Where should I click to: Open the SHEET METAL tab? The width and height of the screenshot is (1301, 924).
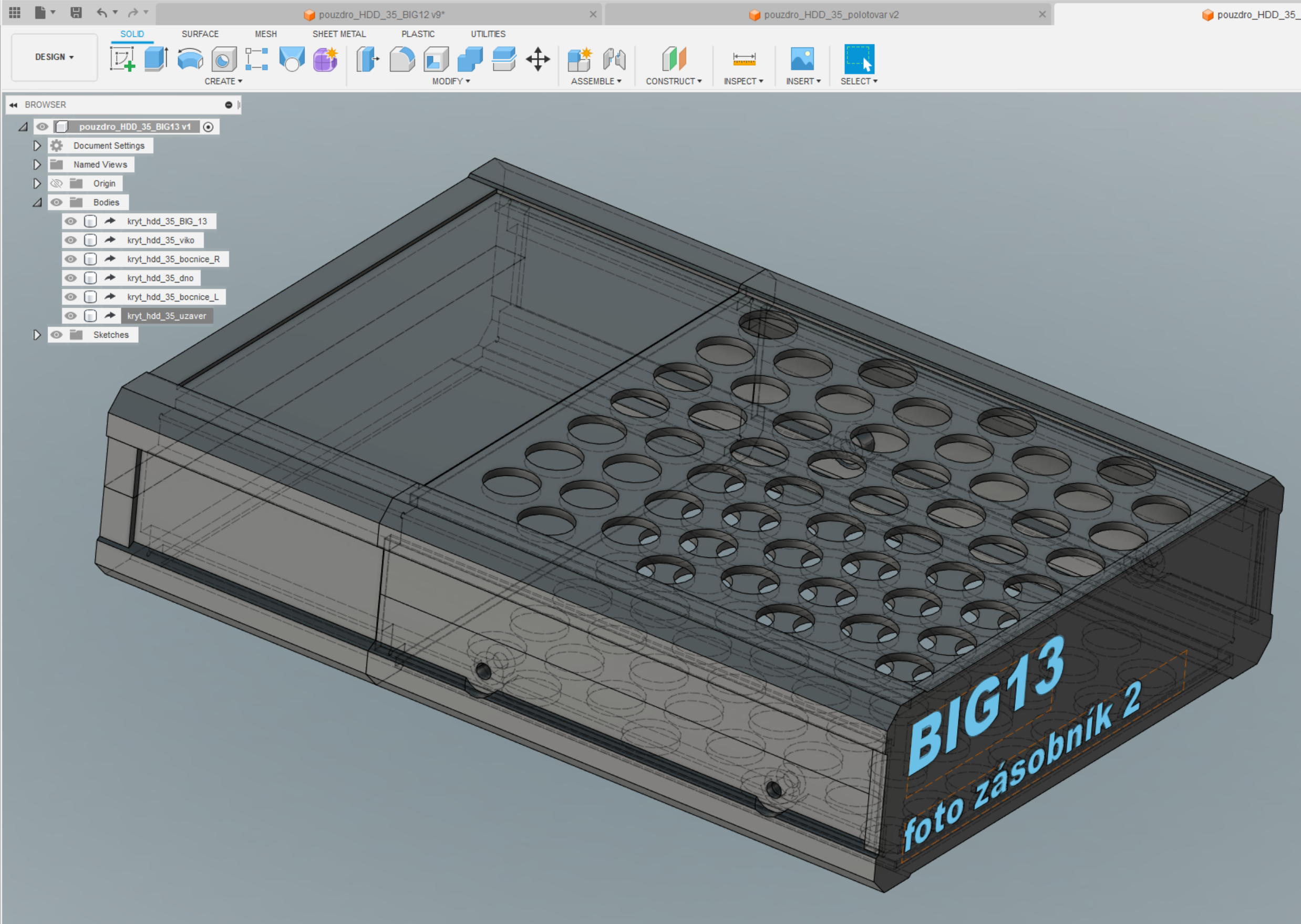tap(338, 34)
